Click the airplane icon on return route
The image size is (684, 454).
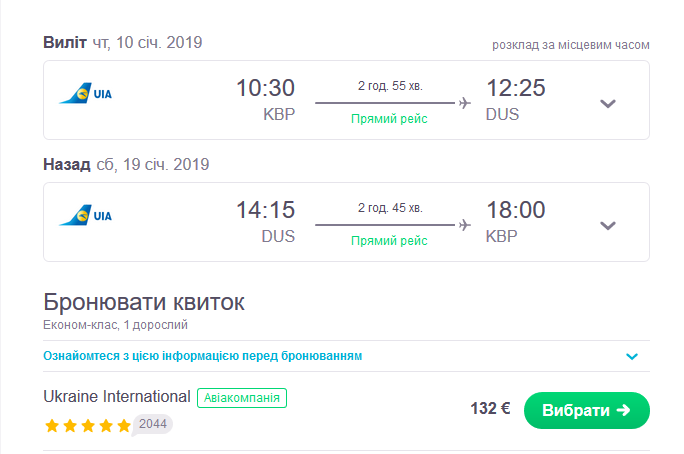click(464, 224)
